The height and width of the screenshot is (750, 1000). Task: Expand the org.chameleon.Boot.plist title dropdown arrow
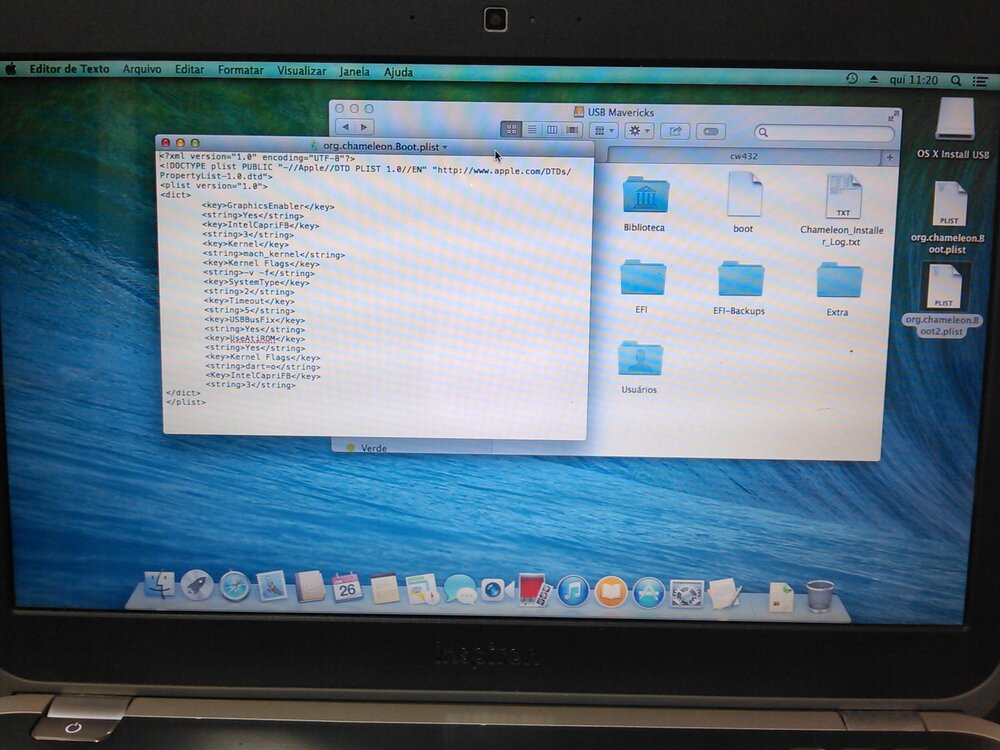445,147
